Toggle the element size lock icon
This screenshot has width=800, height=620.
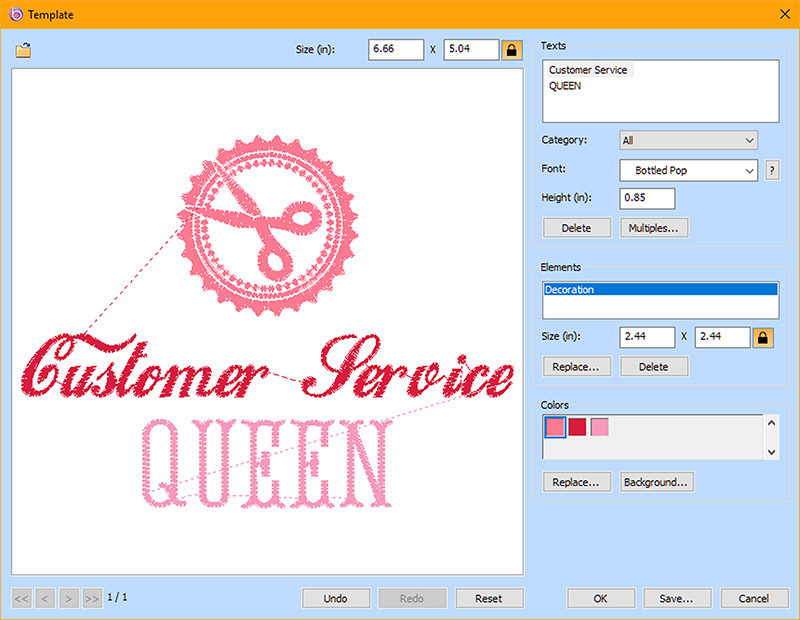(x=762, y=337)
